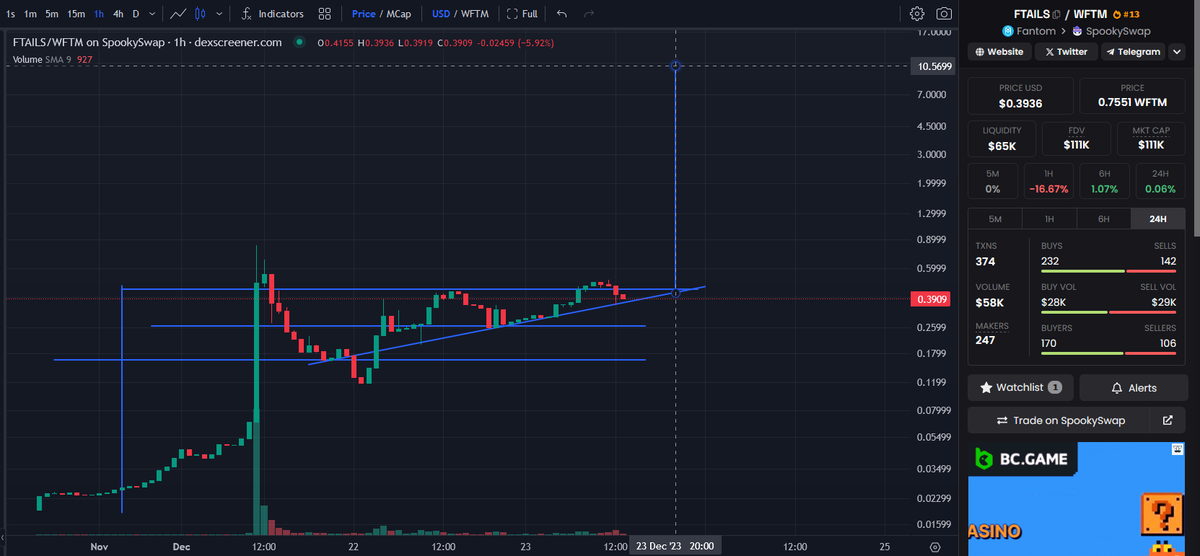Select the 5M stats tab
This screenshot has width=1200, height=556.
tap(995, 219)
